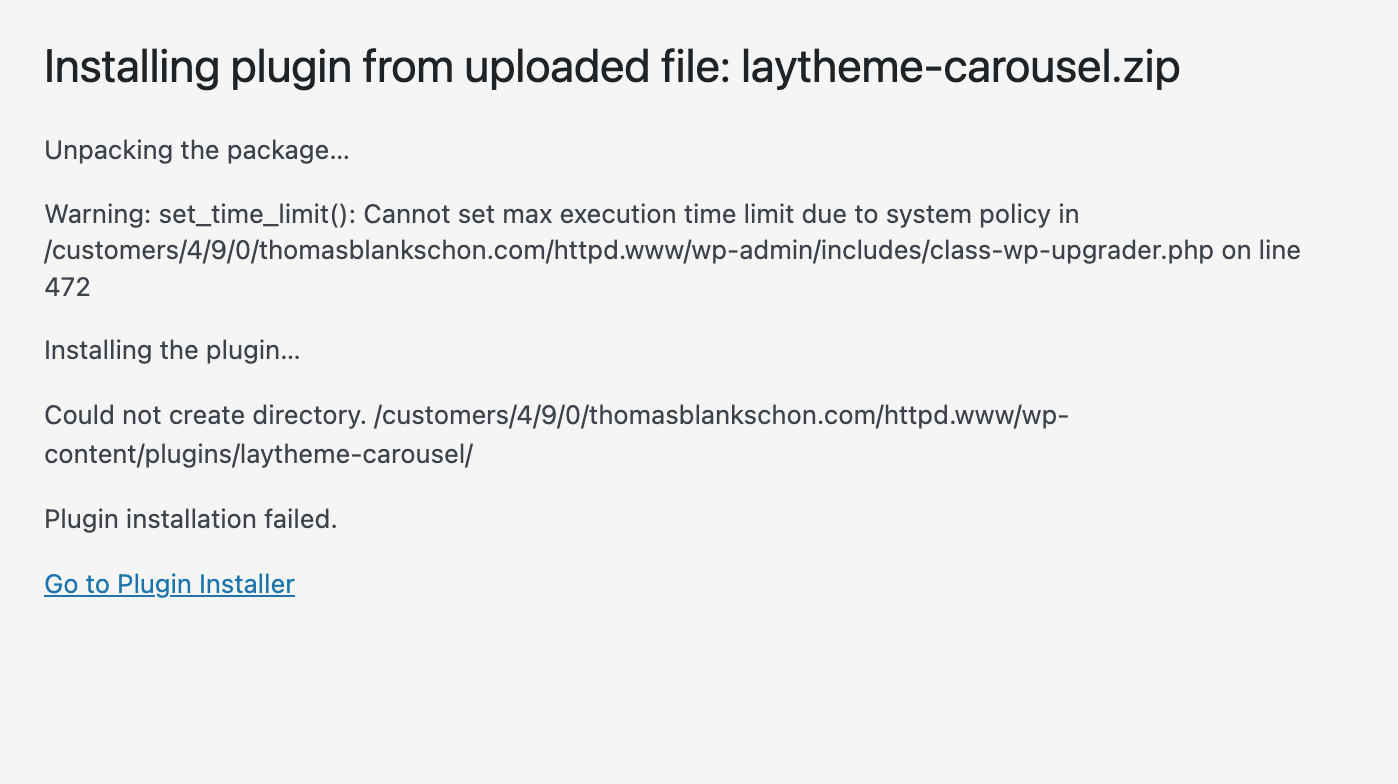Screen dimensions: 1398x784
Task: Click the line number 472
Action: pos(67,287)
